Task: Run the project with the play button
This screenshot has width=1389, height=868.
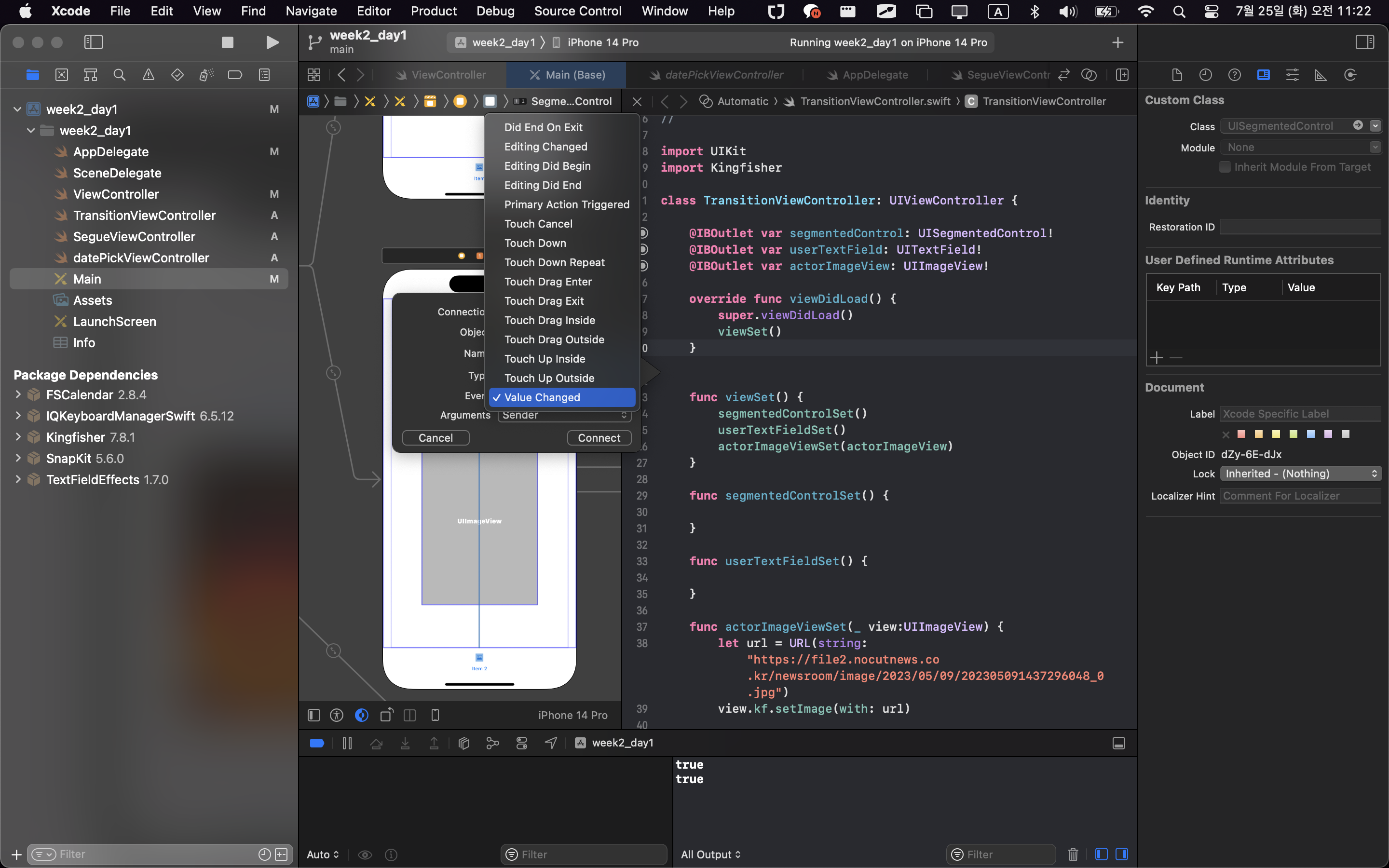Action: tap(272, 42)
